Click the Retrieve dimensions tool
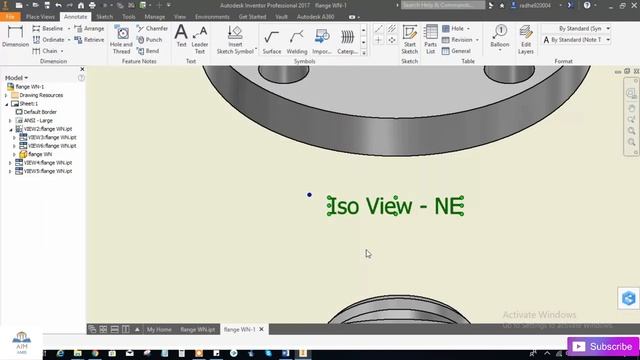The image size is (640, 360). [89, 40]
